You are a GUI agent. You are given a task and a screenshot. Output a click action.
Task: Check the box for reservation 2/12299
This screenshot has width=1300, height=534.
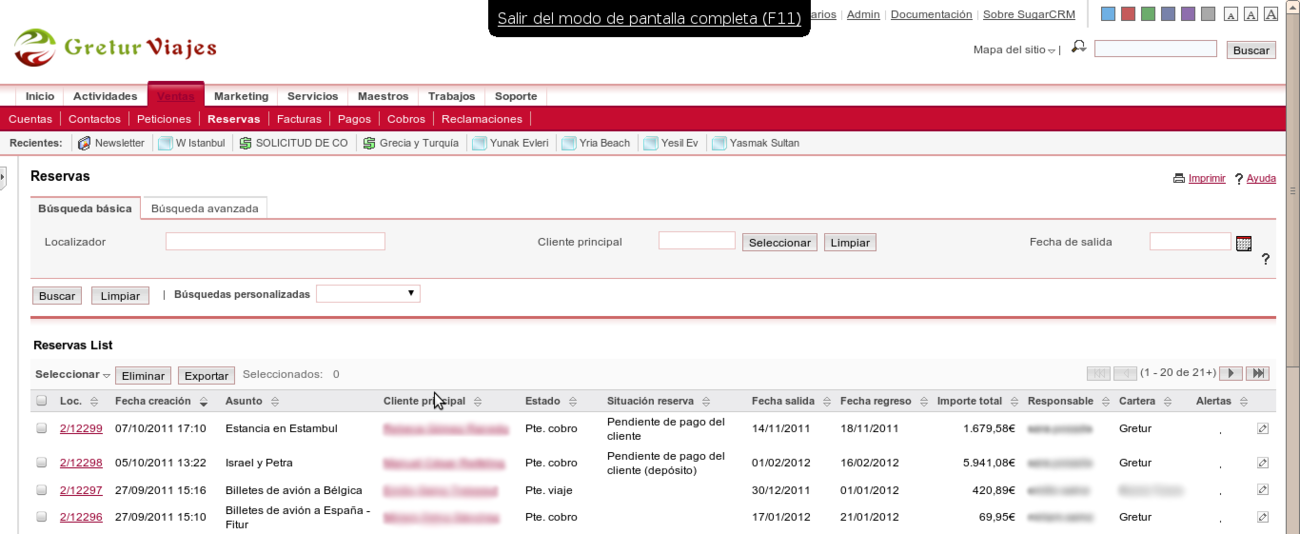(x=41, y=428)
